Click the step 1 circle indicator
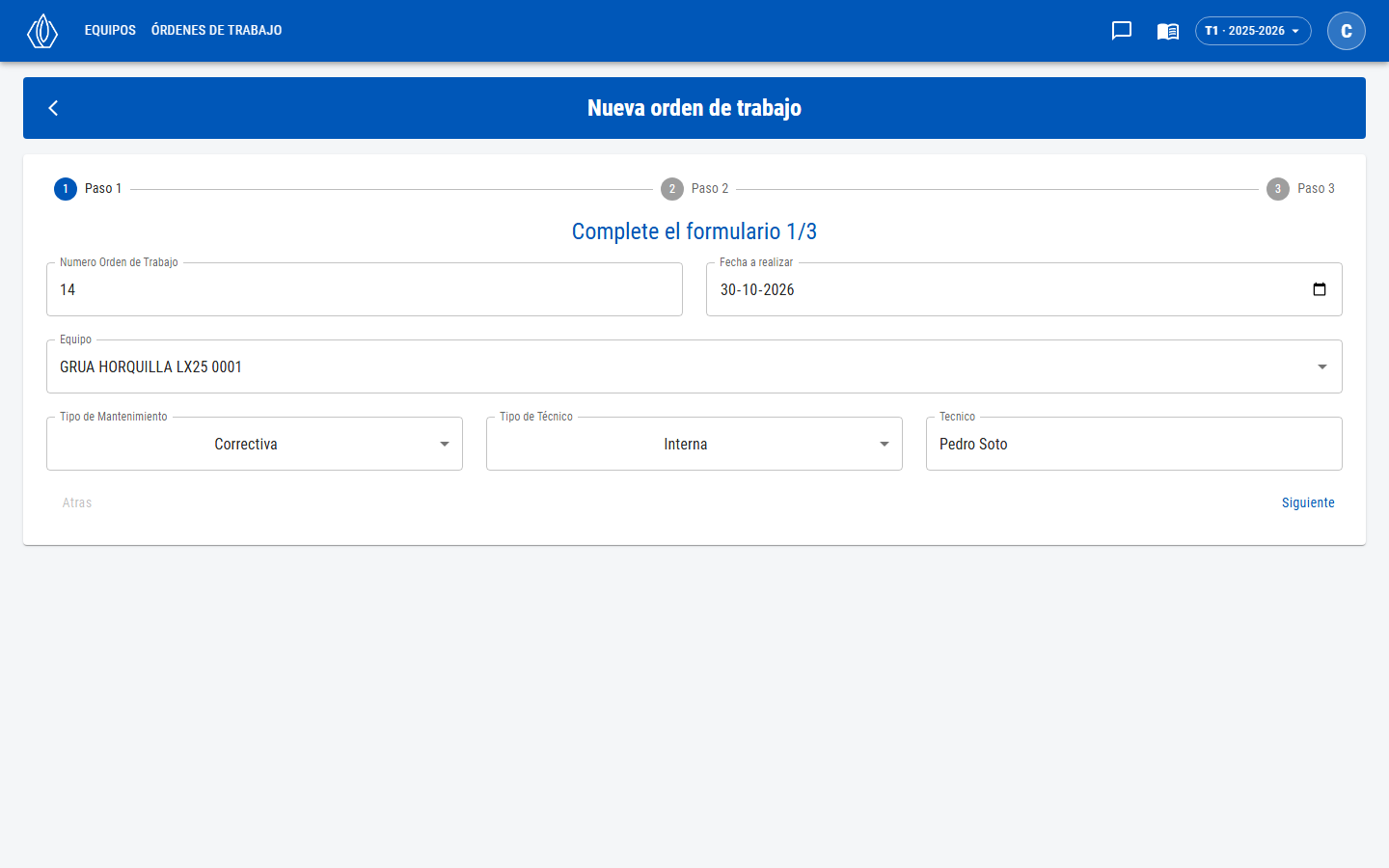The image size is (1389, 868). click(66, 189)
